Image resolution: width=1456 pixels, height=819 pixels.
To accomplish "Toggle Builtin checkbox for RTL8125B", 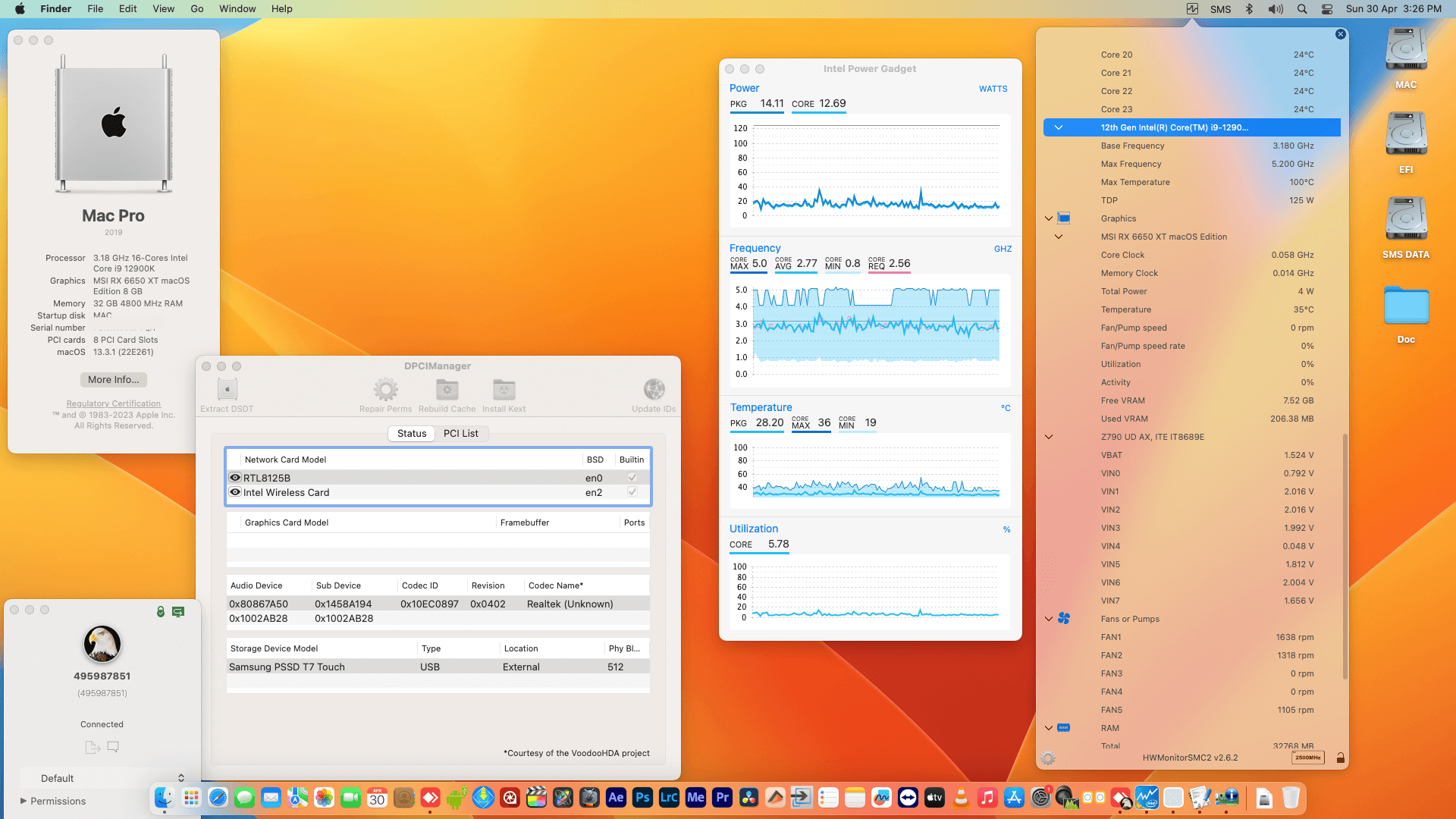I will (632, 478).
